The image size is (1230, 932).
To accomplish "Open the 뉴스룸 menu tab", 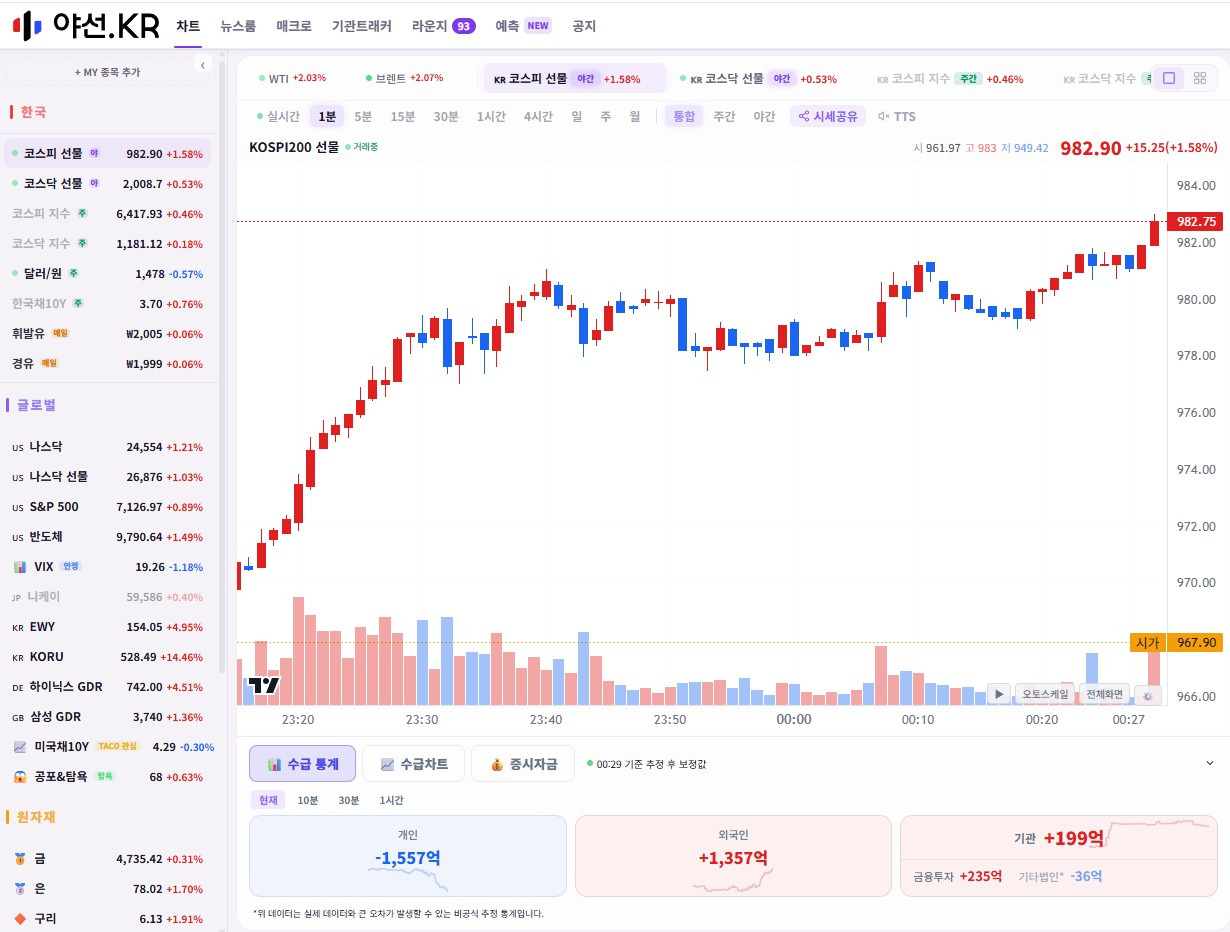I will [x=238, y=26].
